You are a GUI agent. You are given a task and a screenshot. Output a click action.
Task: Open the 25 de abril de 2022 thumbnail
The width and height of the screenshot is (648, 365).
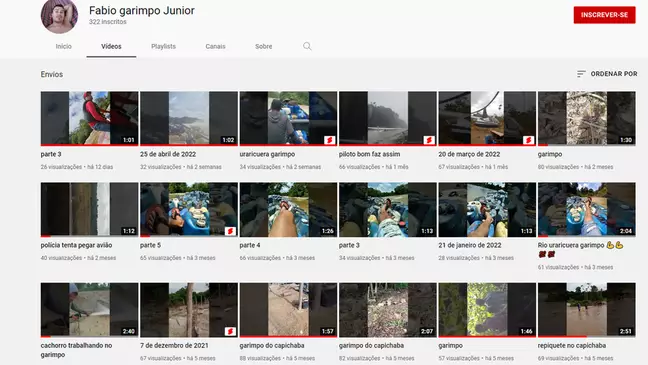(x=189, y=118)
